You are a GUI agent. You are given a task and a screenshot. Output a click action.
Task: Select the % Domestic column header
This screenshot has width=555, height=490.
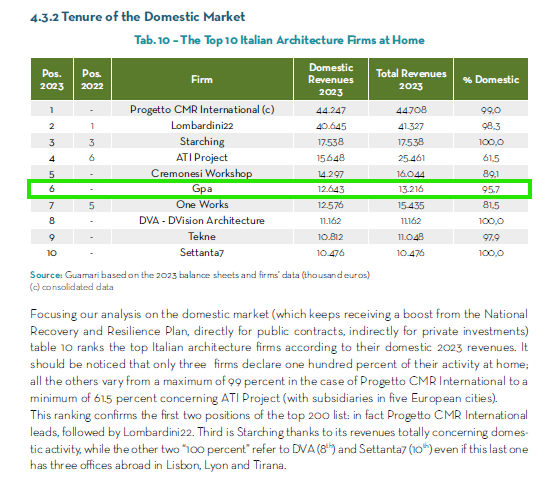[491, 79]
